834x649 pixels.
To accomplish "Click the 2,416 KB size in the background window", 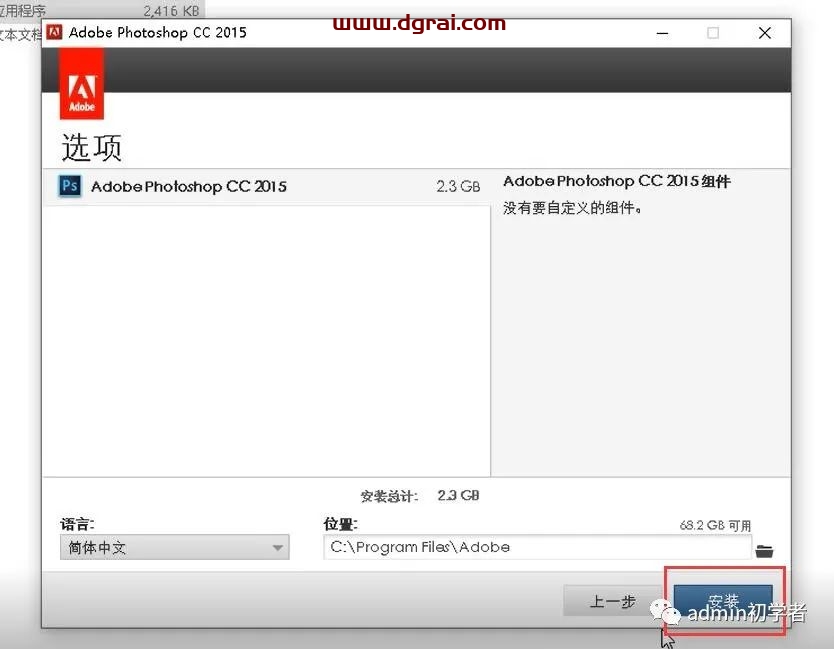I will [171, 10].
